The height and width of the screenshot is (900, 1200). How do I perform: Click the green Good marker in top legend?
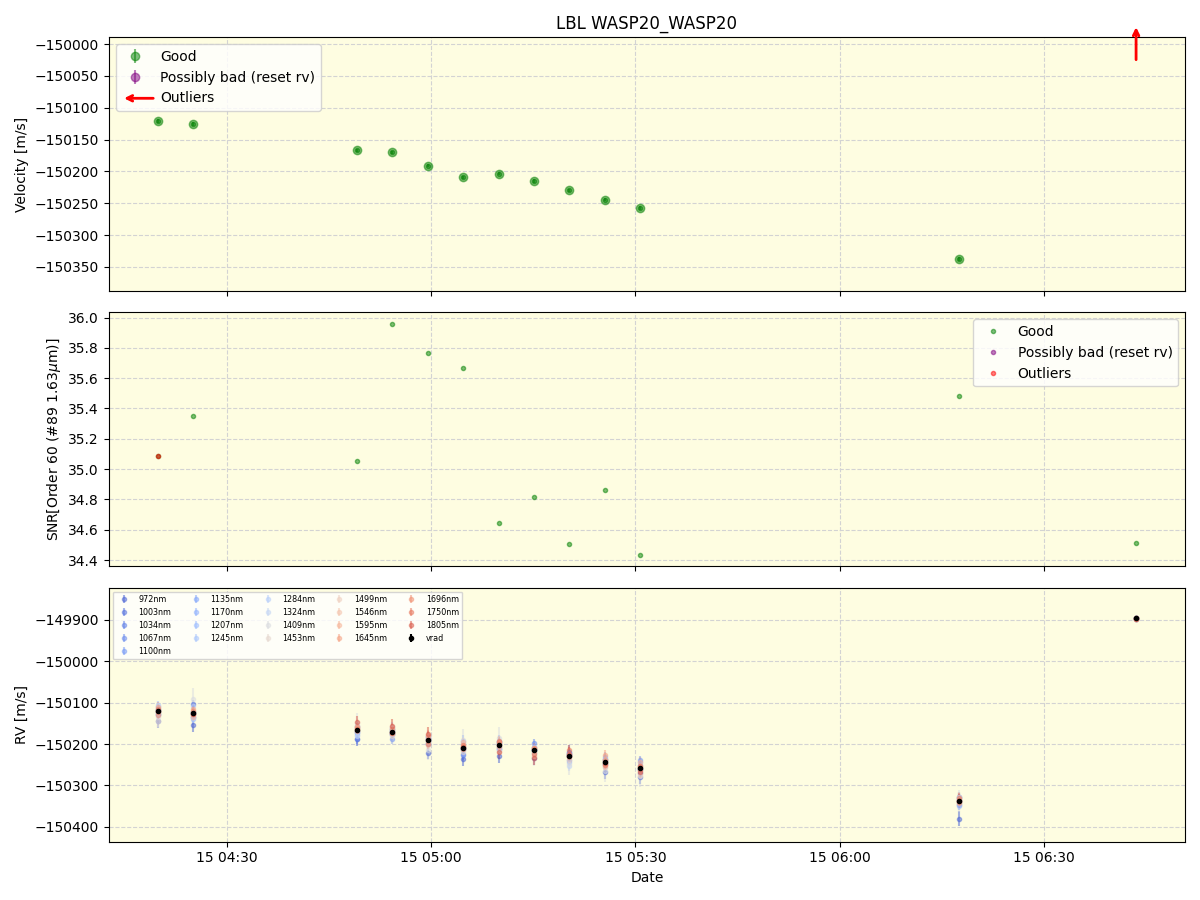(135, 57)
